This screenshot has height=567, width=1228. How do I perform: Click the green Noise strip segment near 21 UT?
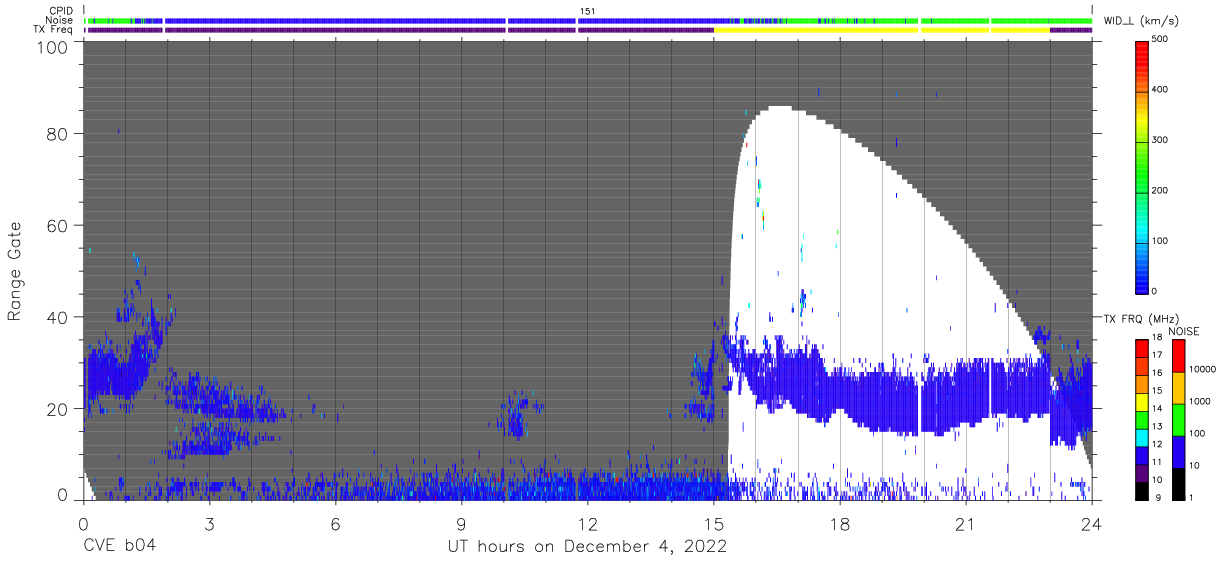click(x=955, y=20)
